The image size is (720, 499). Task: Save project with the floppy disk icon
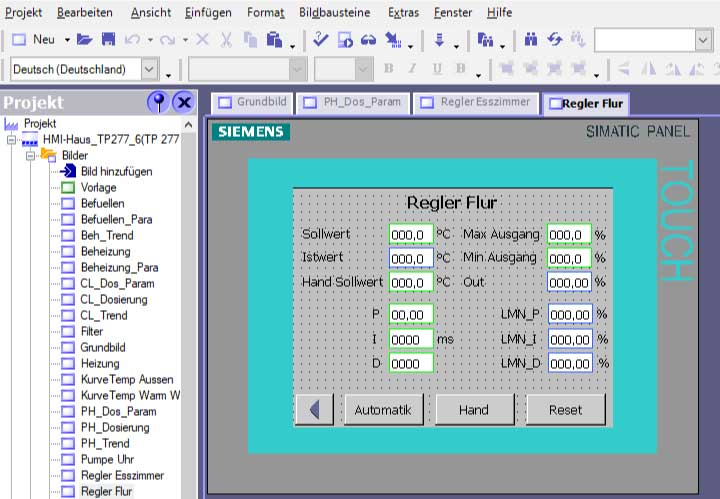click(108, 40)
